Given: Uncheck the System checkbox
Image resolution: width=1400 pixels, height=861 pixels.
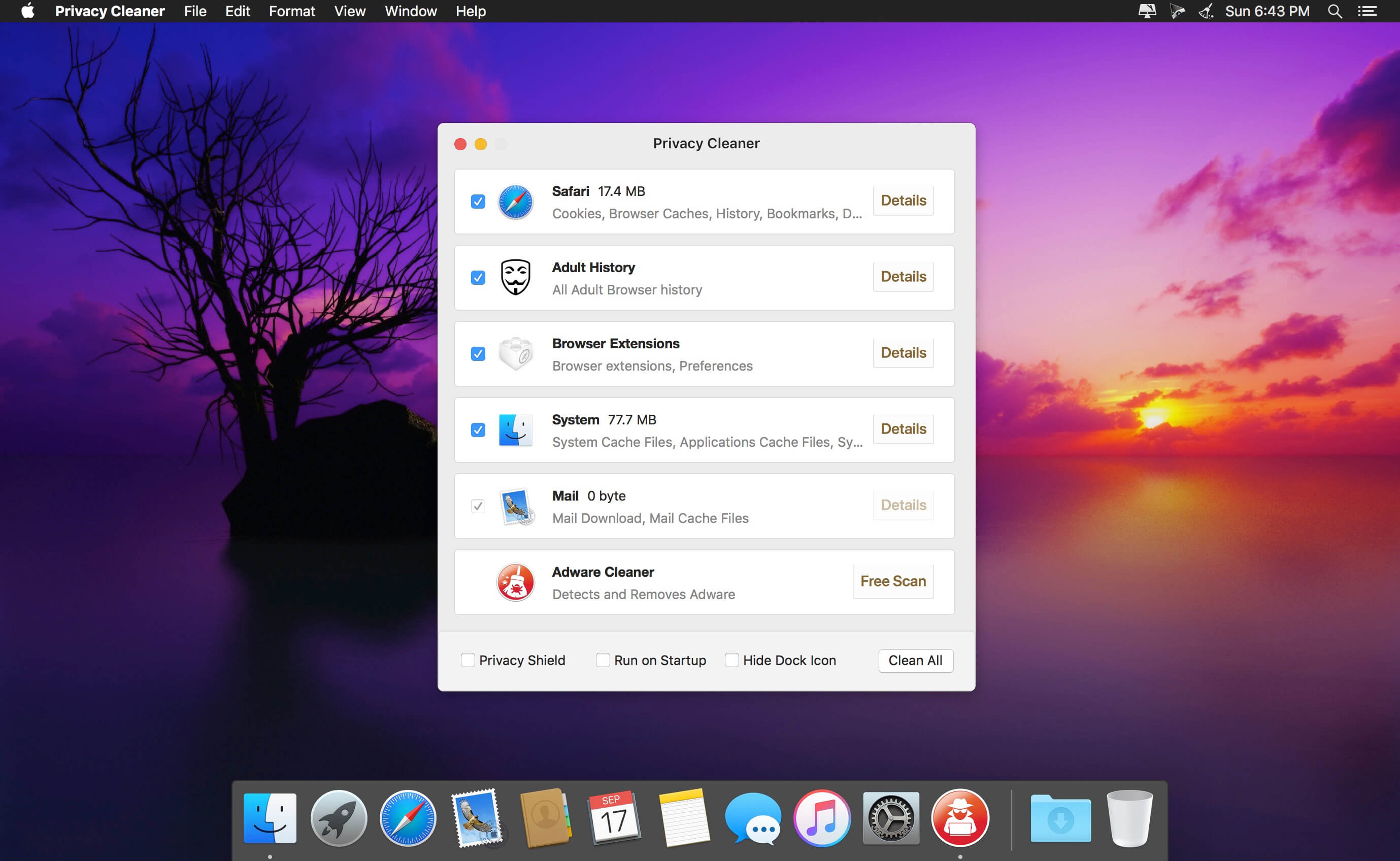Looking at the screenshot, I should click(478, 430).
